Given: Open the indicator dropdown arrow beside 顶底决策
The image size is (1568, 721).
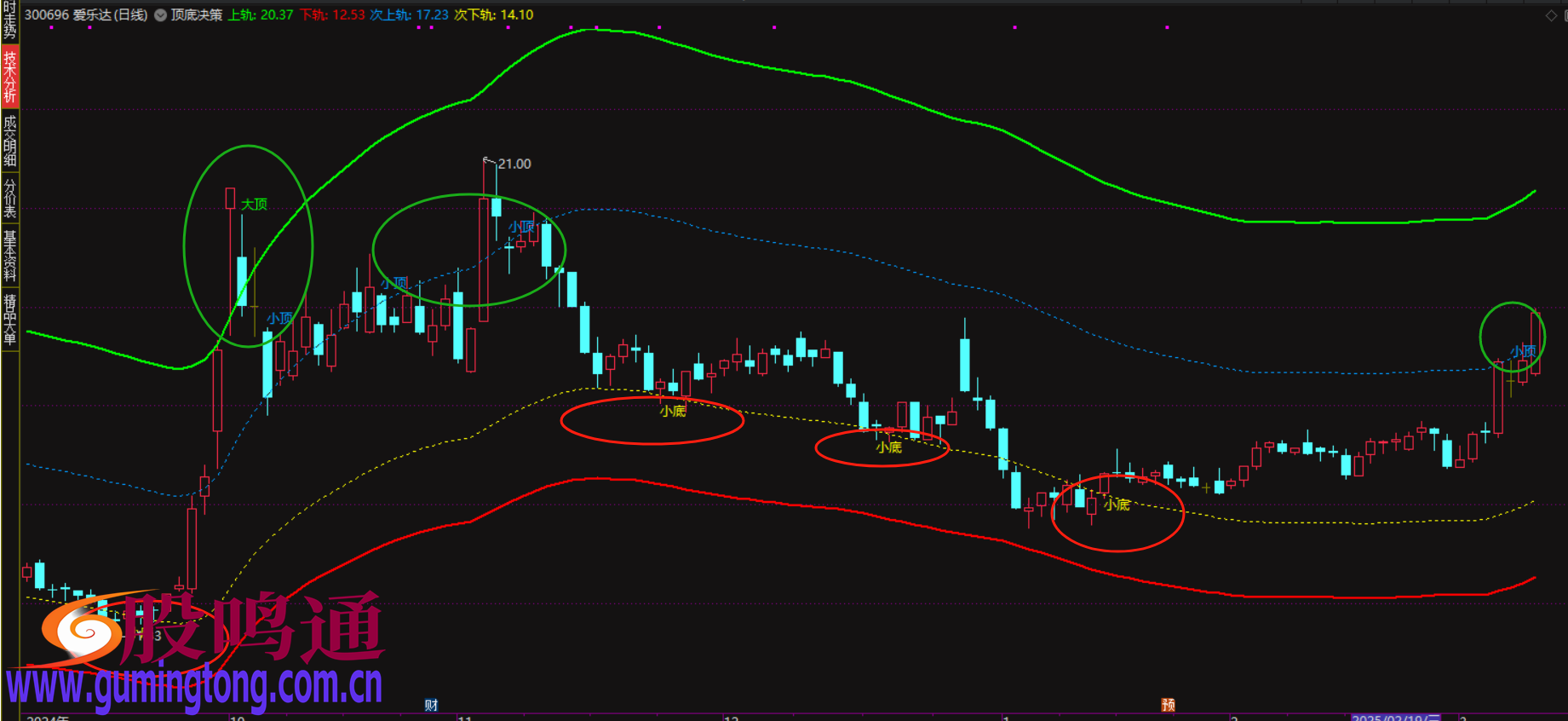Looking at the screenshot, I should [x=160, y=15].
